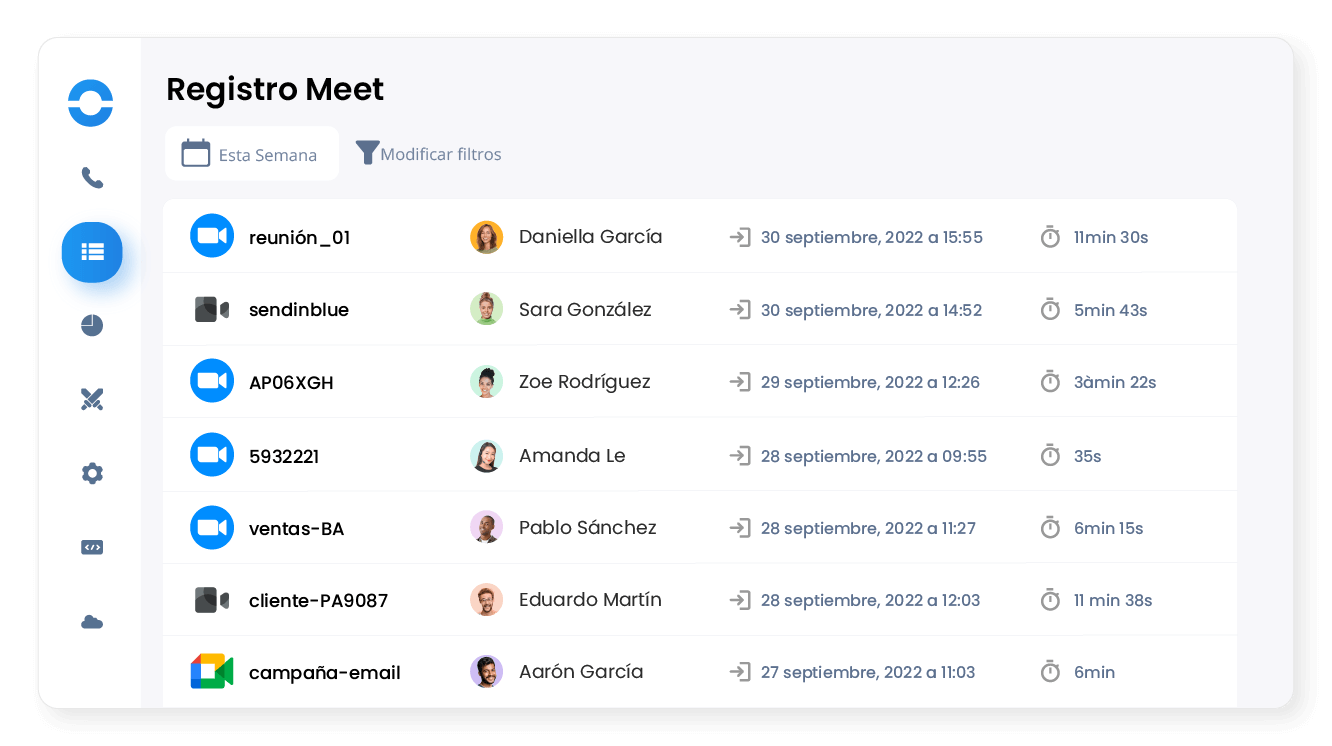1332x746 pixels.
Task: Click the Zoom icon for reunión_01
Action: (x=212, y=236)
